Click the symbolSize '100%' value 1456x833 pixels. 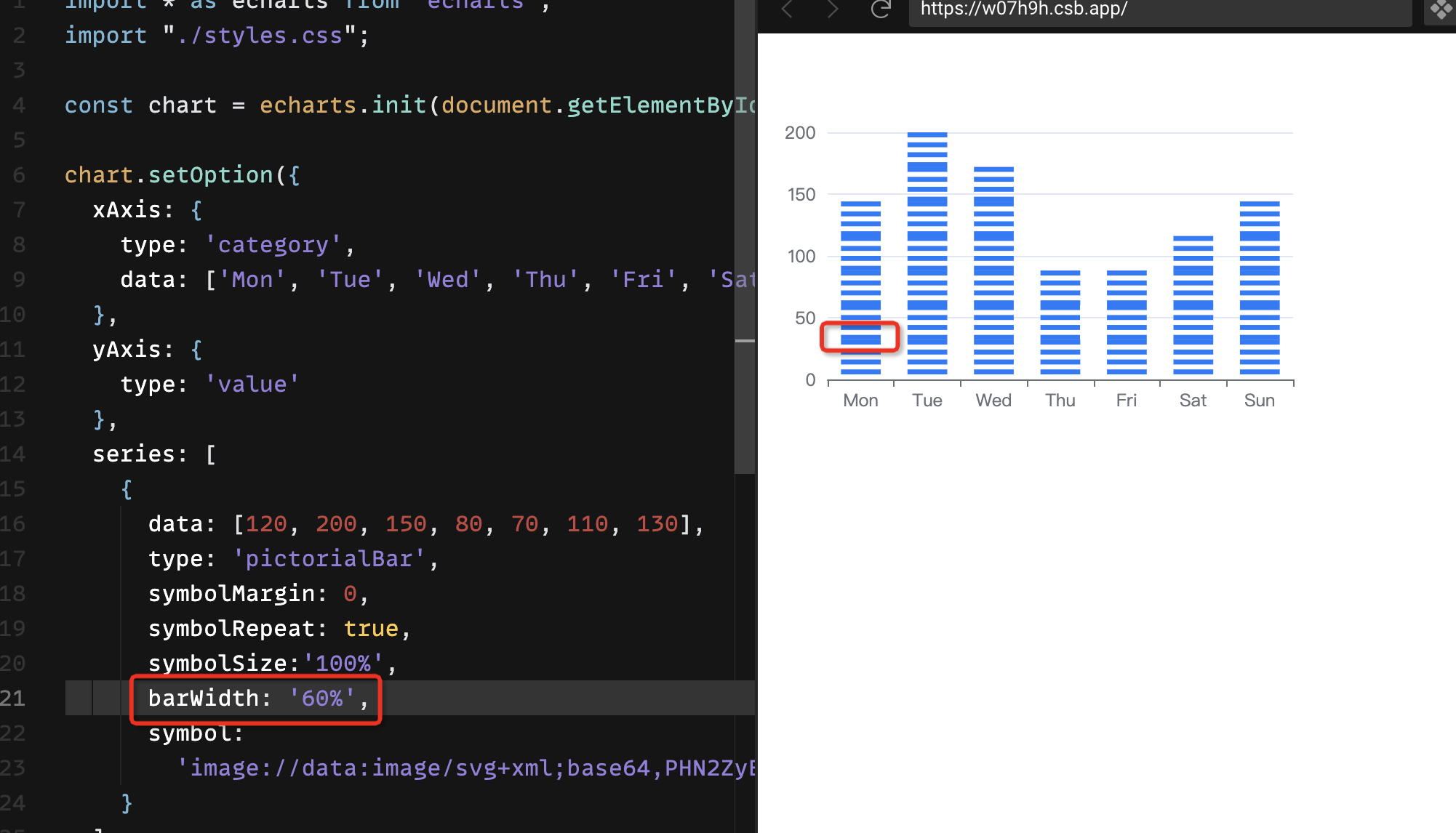[x=343, y=664]
